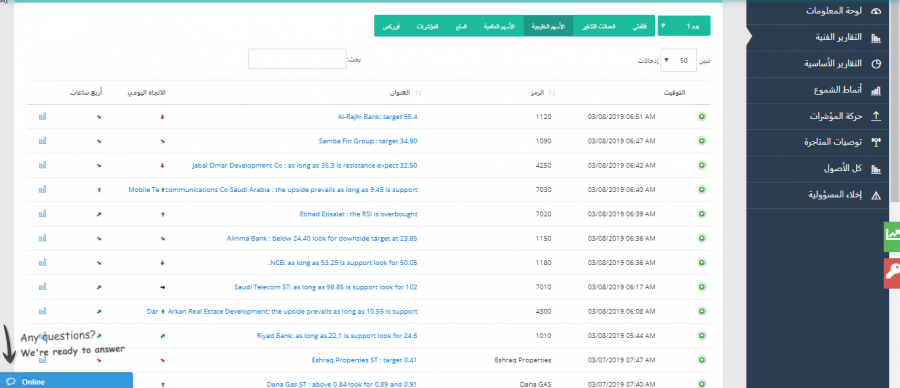Open the 50 entries per page dropdown

678,60
